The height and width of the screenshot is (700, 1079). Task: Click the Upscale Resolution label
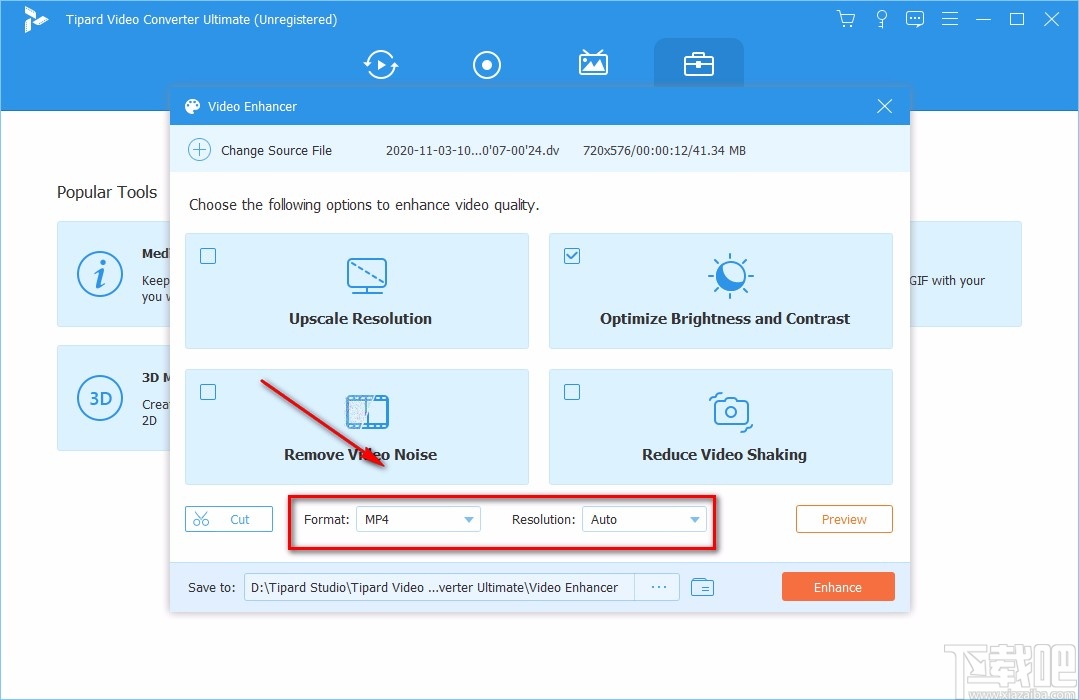360,319
